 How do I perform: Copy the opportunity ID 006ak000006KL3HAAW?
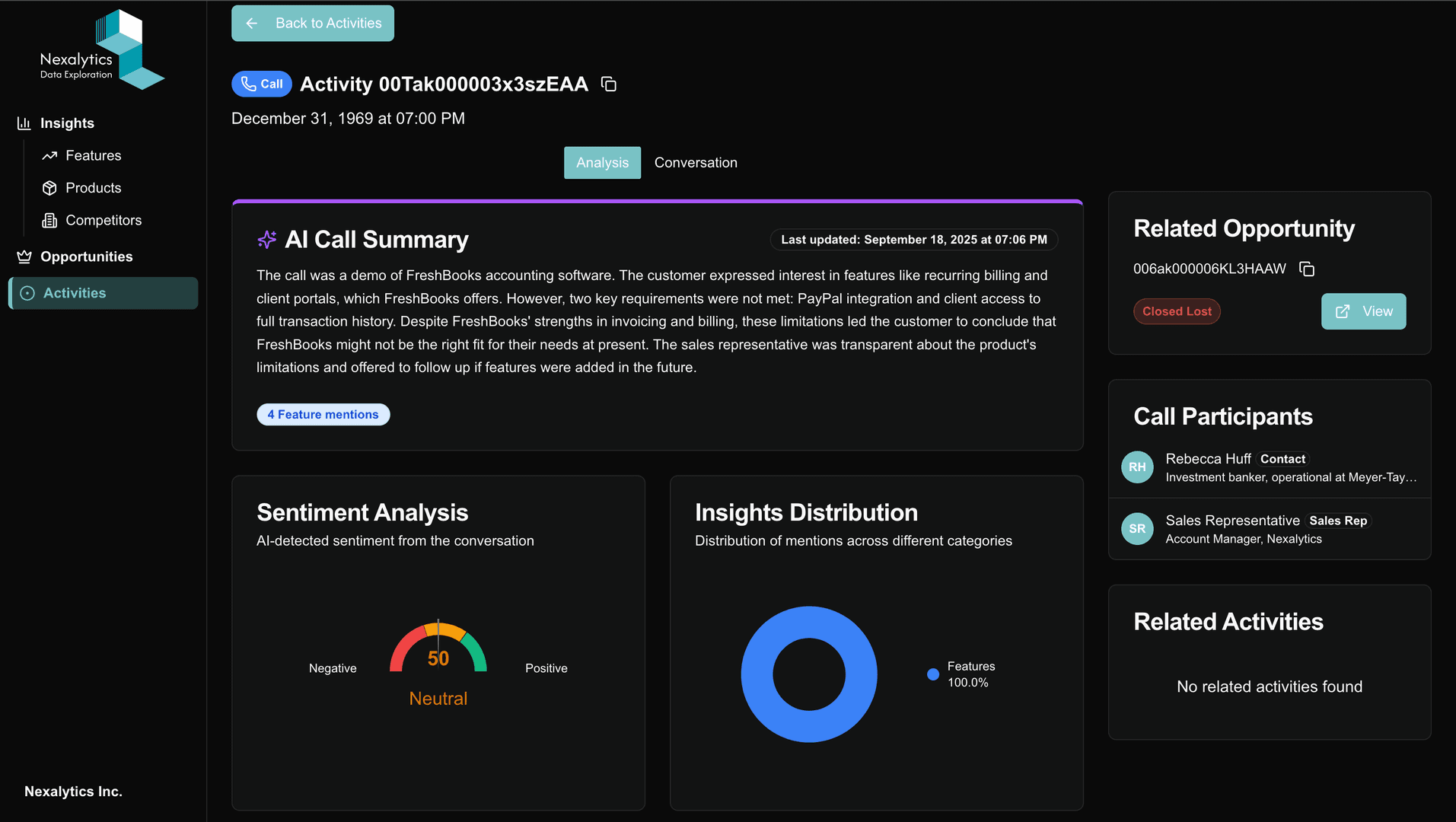[1308, 269]
